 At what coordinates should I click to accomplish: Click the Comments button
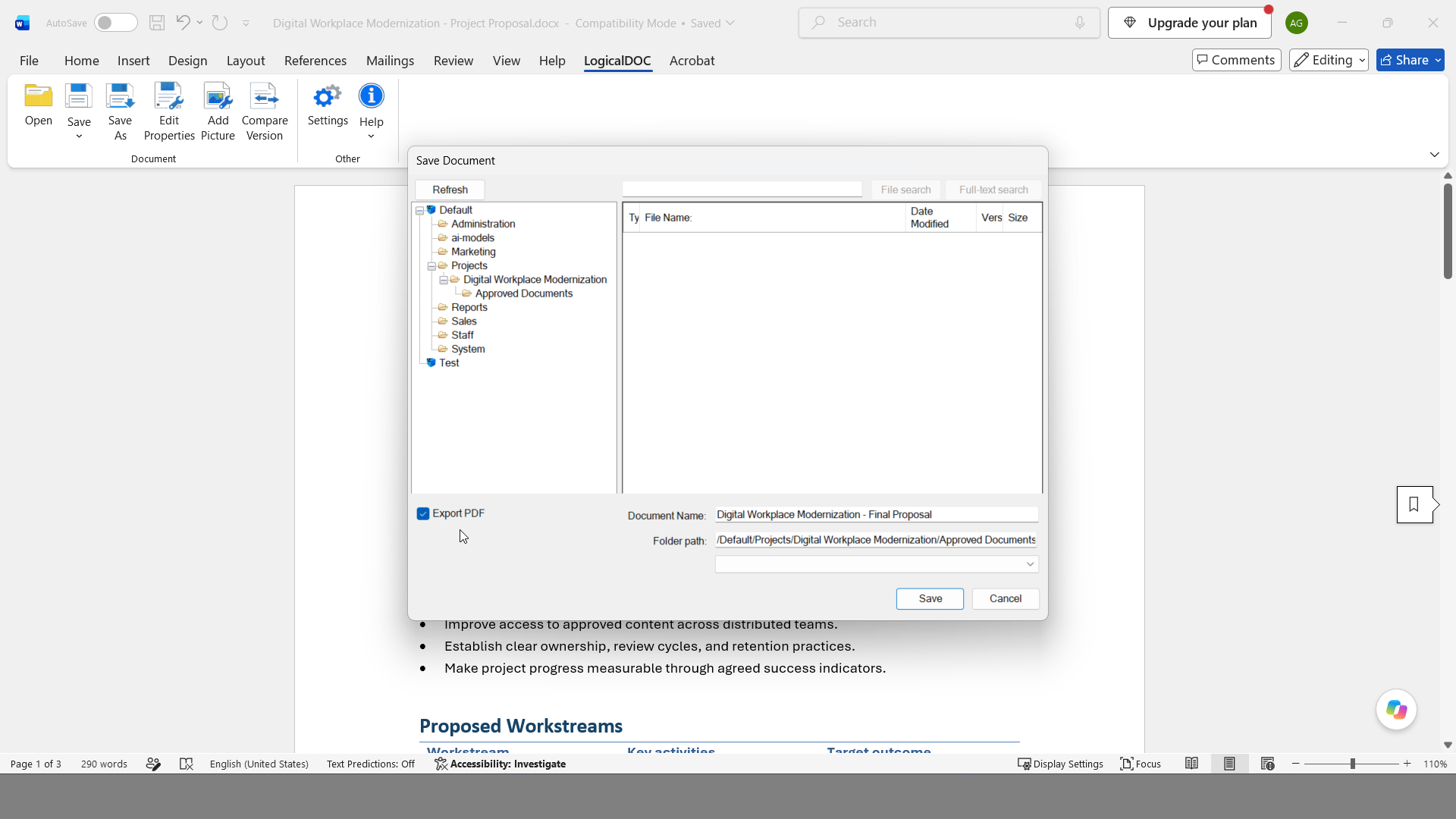[x=1236, y=60]
